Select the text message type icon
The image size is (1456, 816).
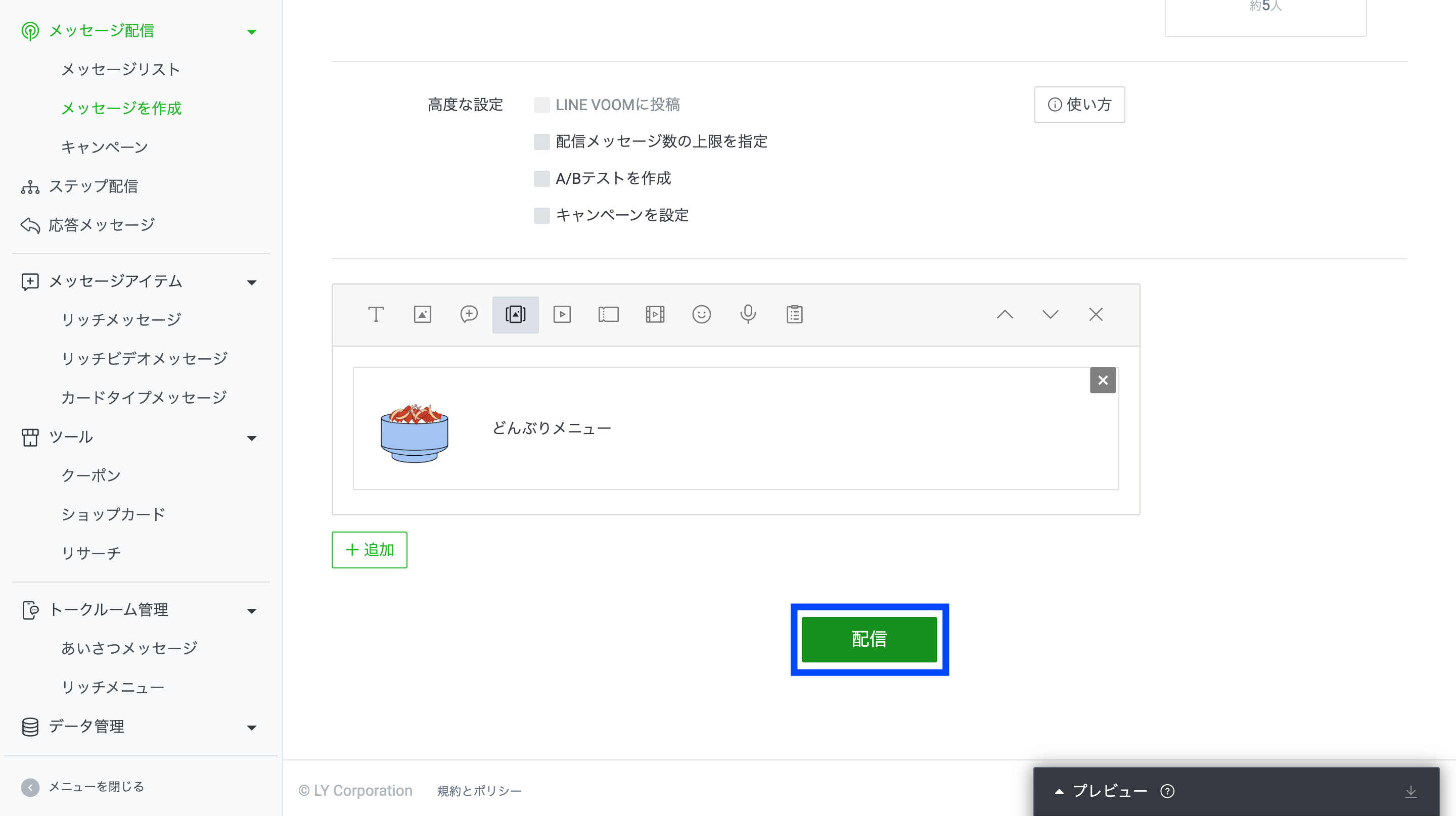point(376,315)
